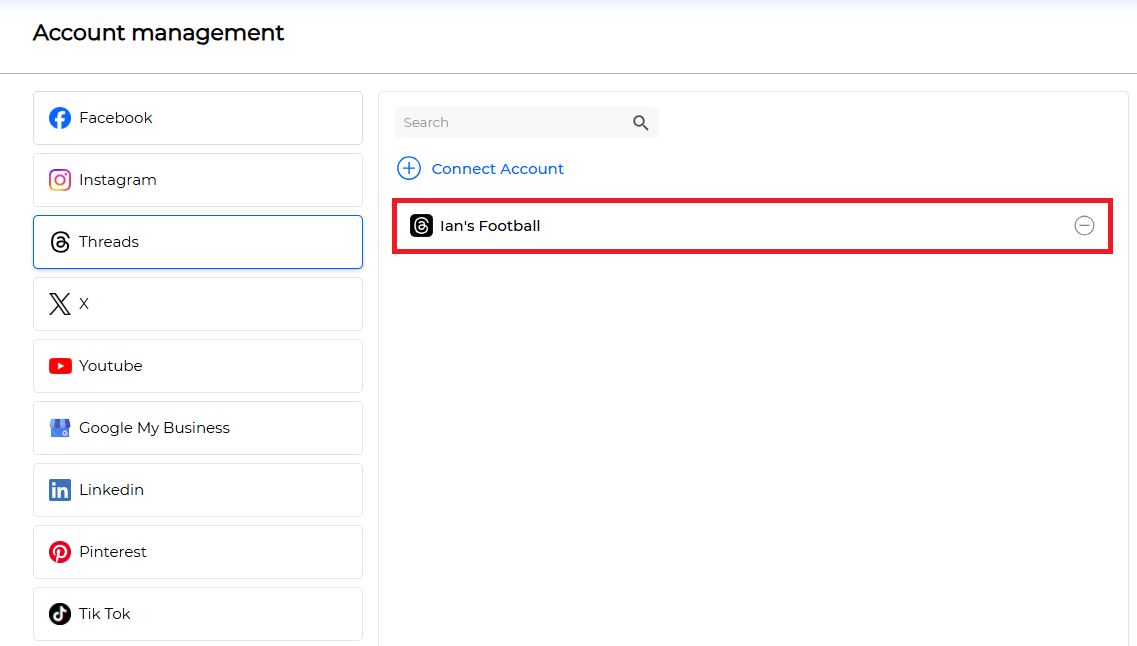Open the Pinterest tab label
The height and width of the screenshot is (646, 1137).
[112, 552]
